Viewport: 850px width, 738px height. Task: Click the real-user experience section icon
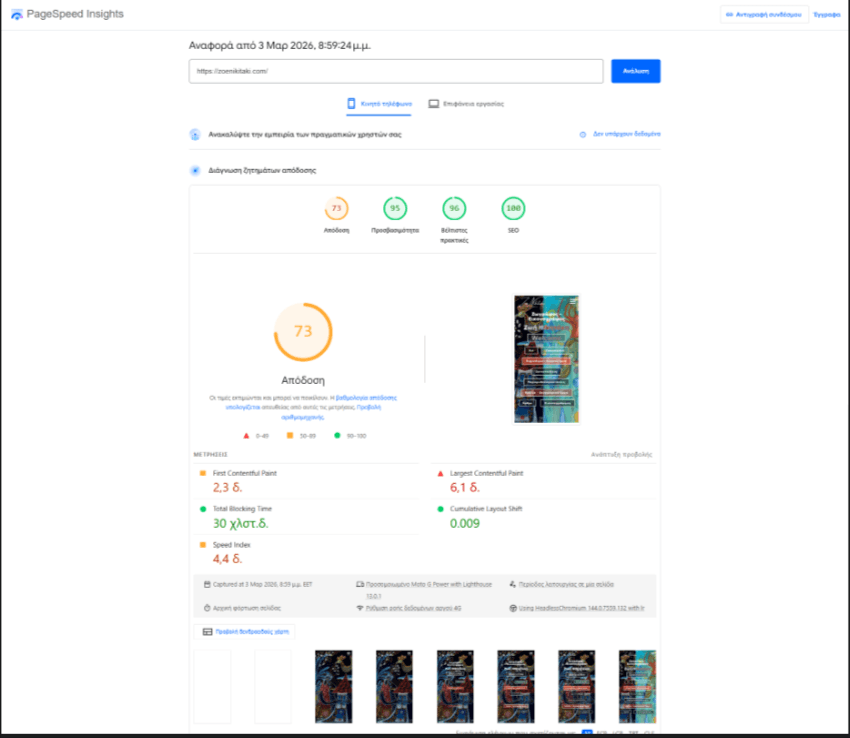pos(196,134)
